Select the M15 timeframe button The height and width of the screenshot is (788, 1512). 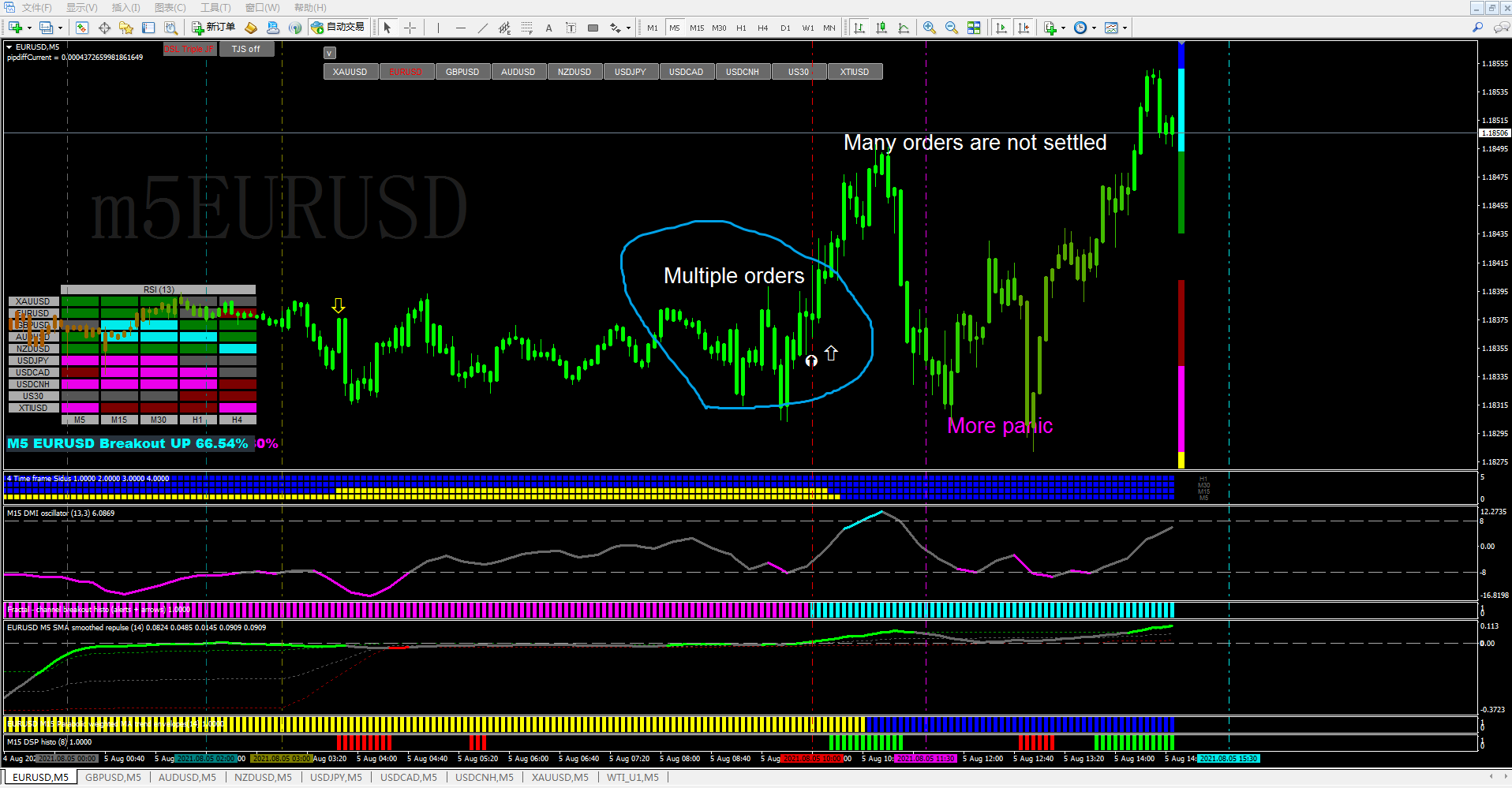697,28
